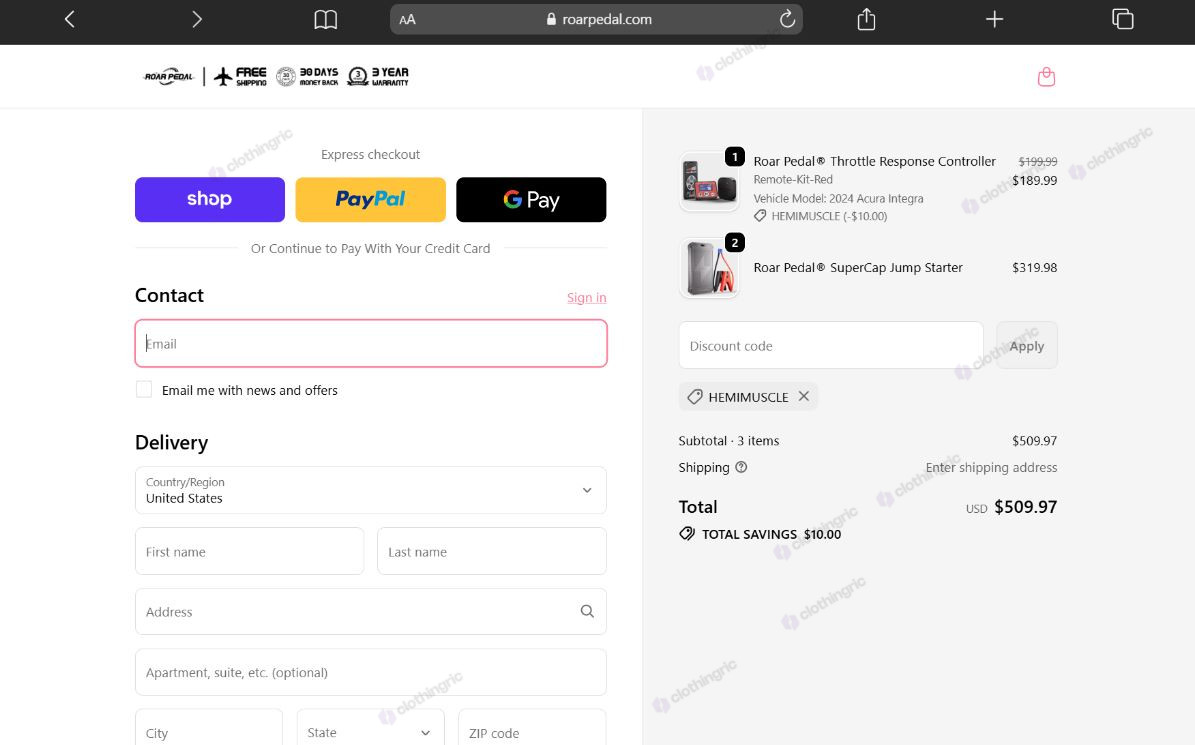1195x745 pixels.
Task: Open the bookmarks book icon
Action: 325,19
